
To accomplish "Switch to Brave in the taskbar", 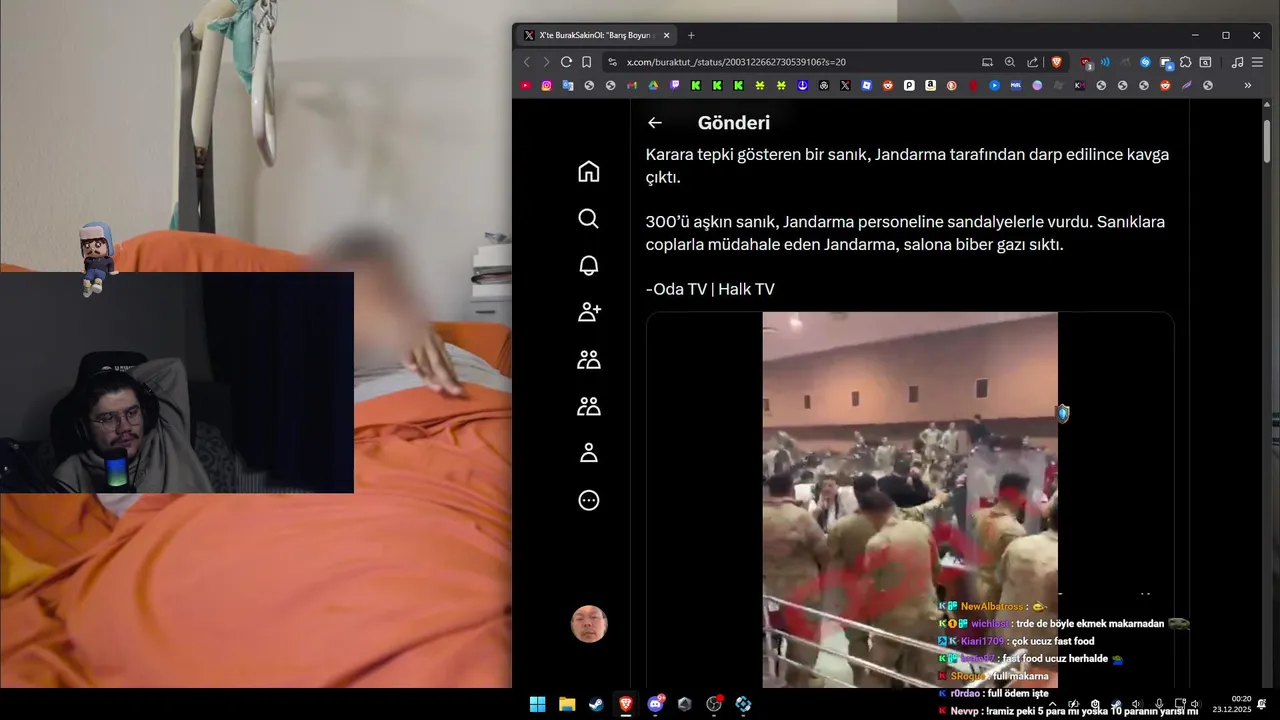I will 626,704.
